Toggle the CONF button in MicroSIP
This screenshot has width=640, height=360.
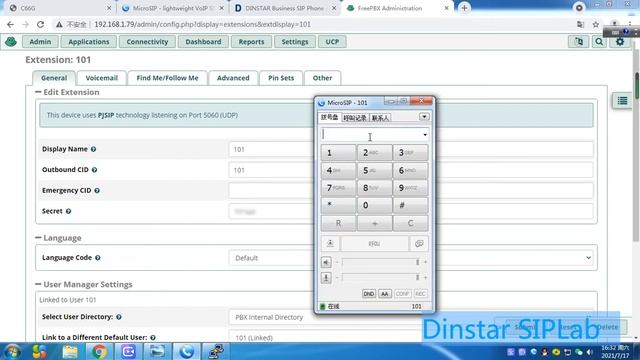[x=402, y=294]
